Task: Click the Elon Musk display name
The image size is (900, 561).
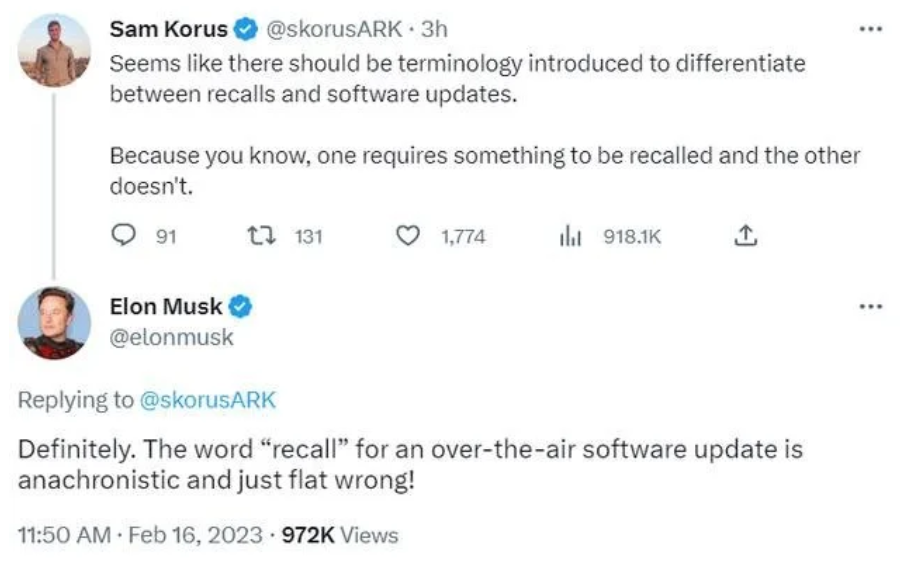Action: coord(166,306)
